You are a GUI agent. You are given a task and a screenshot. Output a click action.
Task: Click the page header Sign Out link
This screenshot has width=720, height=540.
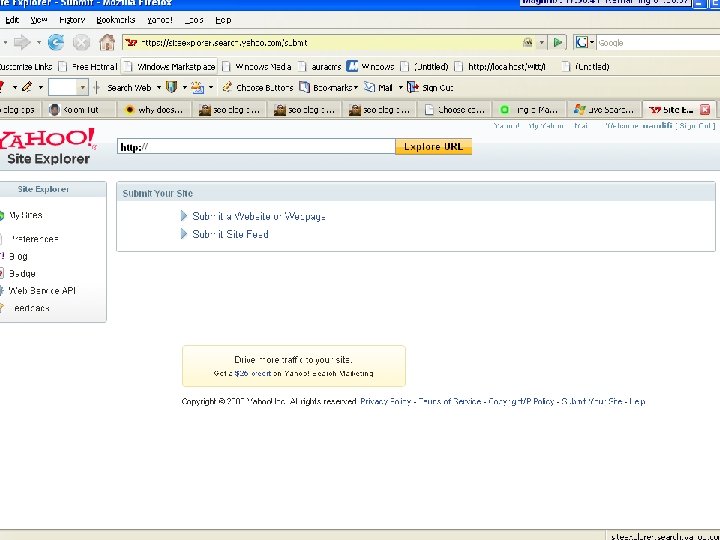(695, 126)
